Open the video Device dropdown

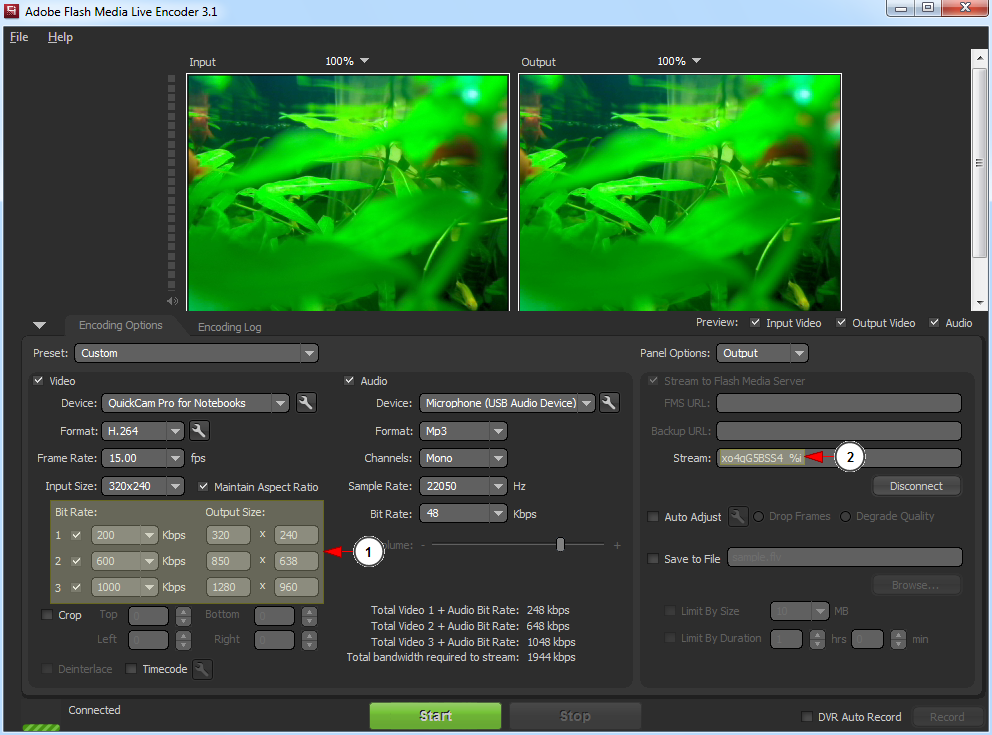click(195, 403)
